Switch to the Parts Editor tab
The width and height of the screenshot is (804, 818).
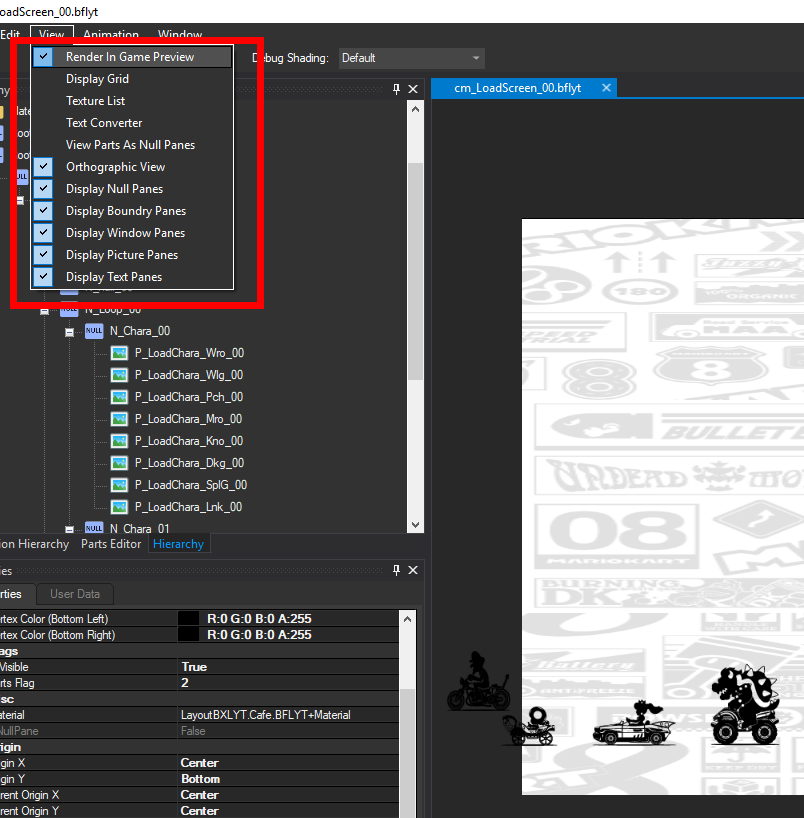(x=112, y=544)
